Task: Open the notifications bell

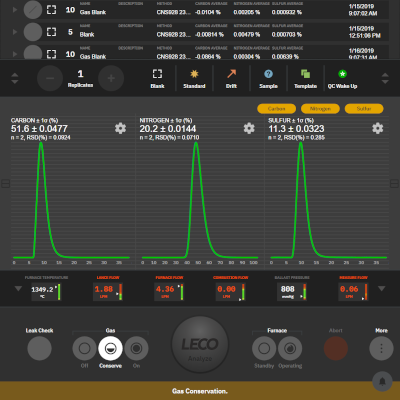Action: [x=382, y=381]
